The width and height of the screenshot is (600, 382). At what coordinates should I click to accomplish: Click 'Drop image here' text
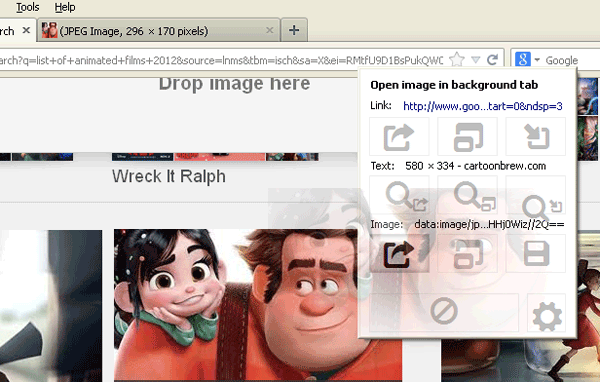234,83
